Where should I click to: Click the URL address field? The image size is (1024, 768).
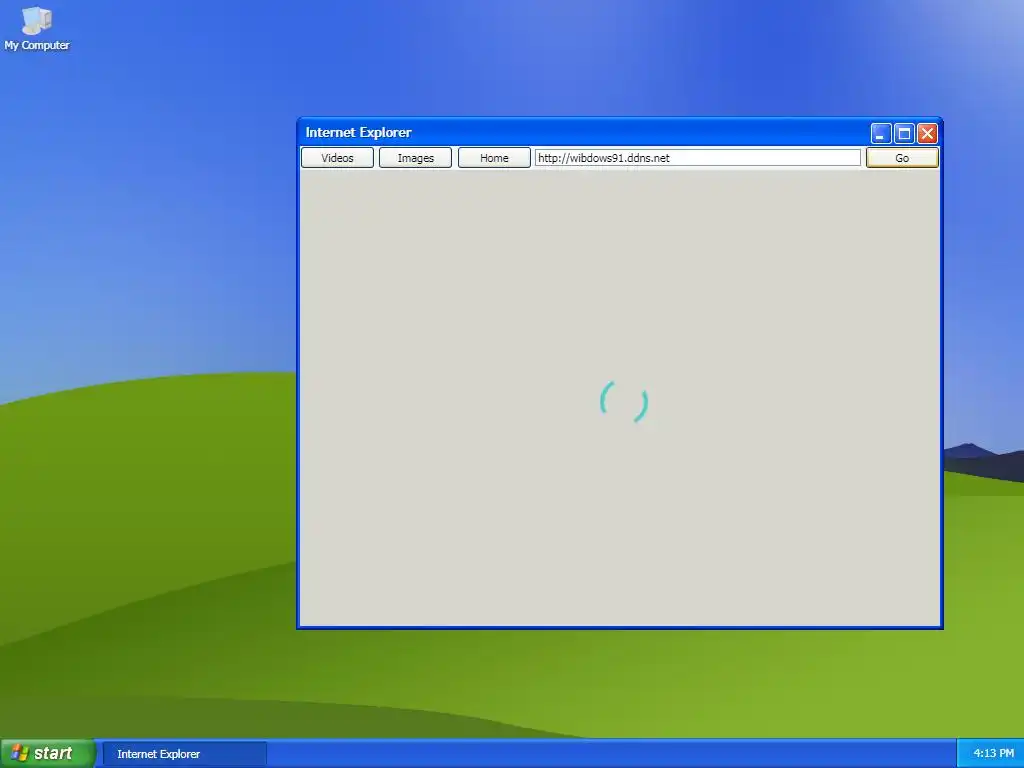[697, 158]
